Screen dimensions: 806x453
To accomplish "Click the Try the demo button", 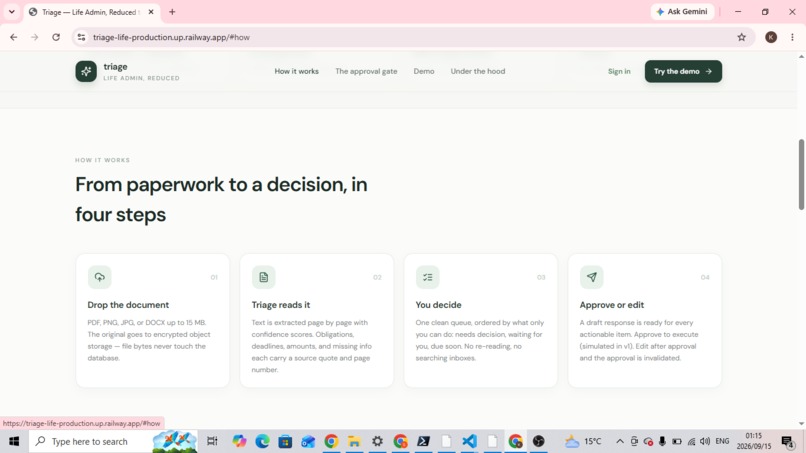I will click(683, 71).
